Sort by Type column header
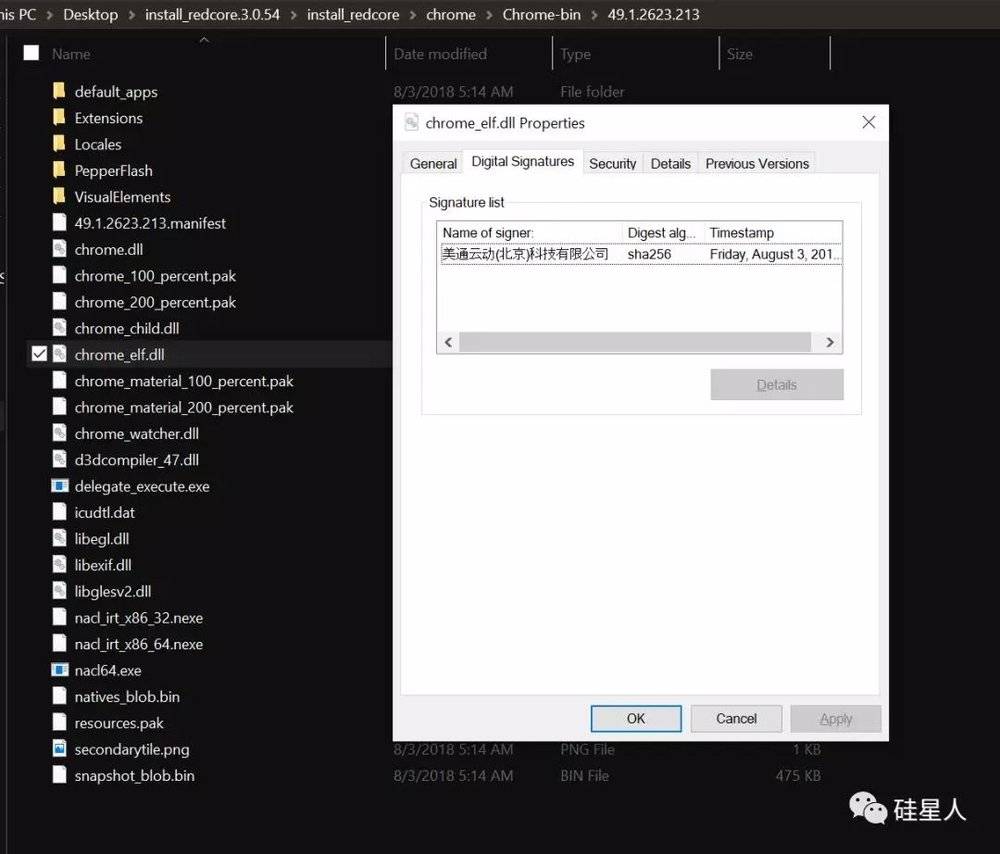1000x854 pixels. tap(575, 54)
